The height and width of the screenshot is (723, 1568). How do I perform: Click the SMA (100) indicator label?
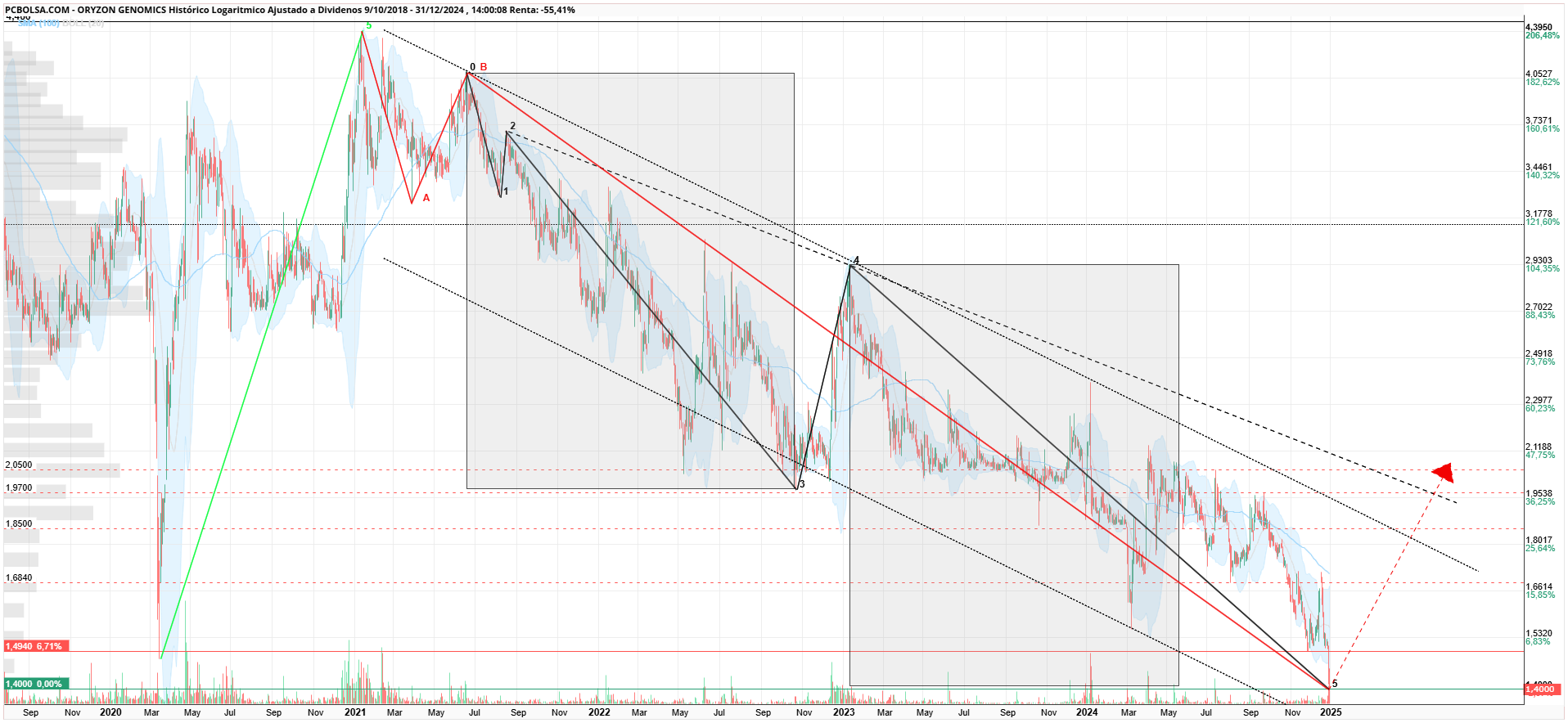pos(38,23)
